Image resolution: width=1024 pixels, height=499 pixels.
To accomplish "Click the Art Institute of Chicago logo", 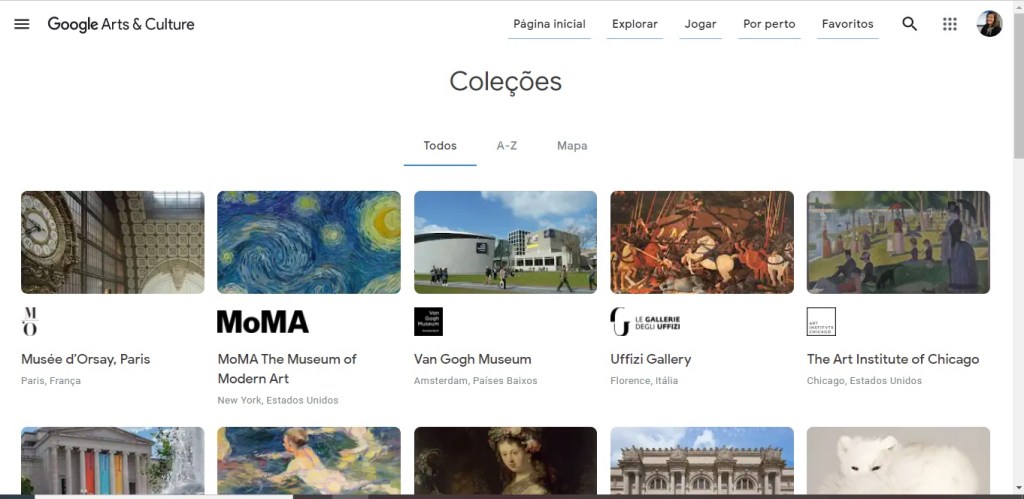I will pos(821,321).
